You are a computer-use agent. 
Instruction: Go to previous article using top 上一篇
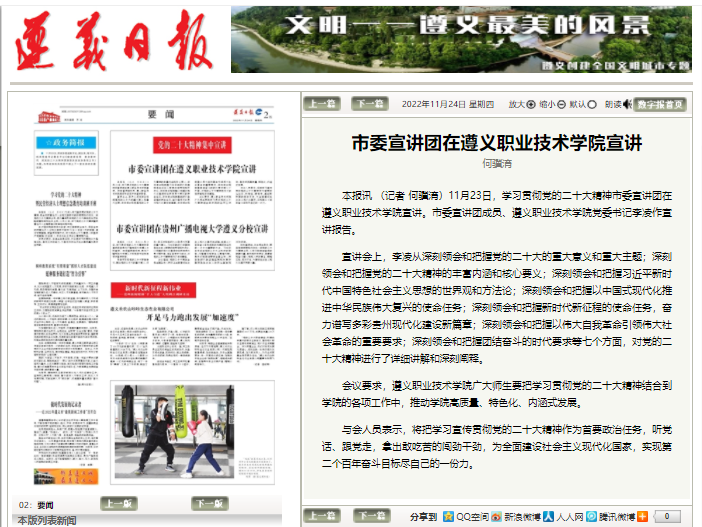coord(322,104)
